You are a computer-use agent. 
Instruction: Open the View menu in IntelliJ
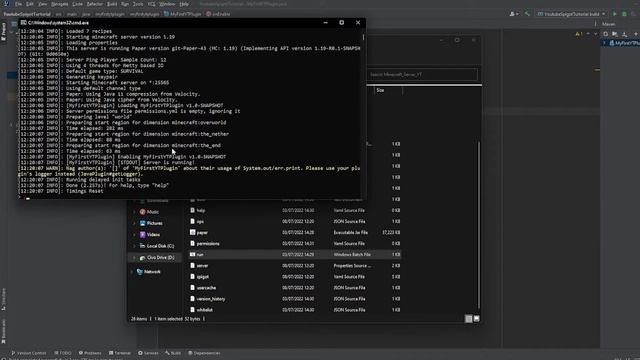[x=42, y=4]
